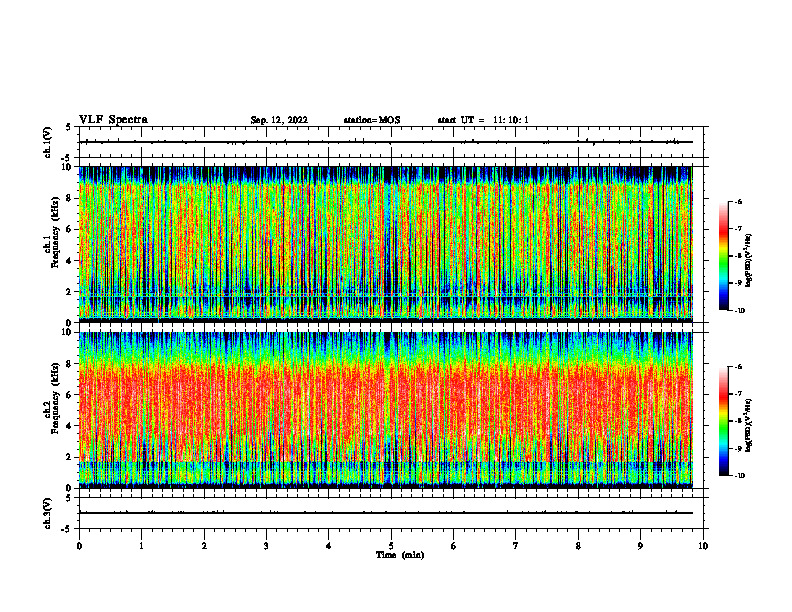Select the ch.1 "Frequency (kHz)" axis label

[55, 232]
